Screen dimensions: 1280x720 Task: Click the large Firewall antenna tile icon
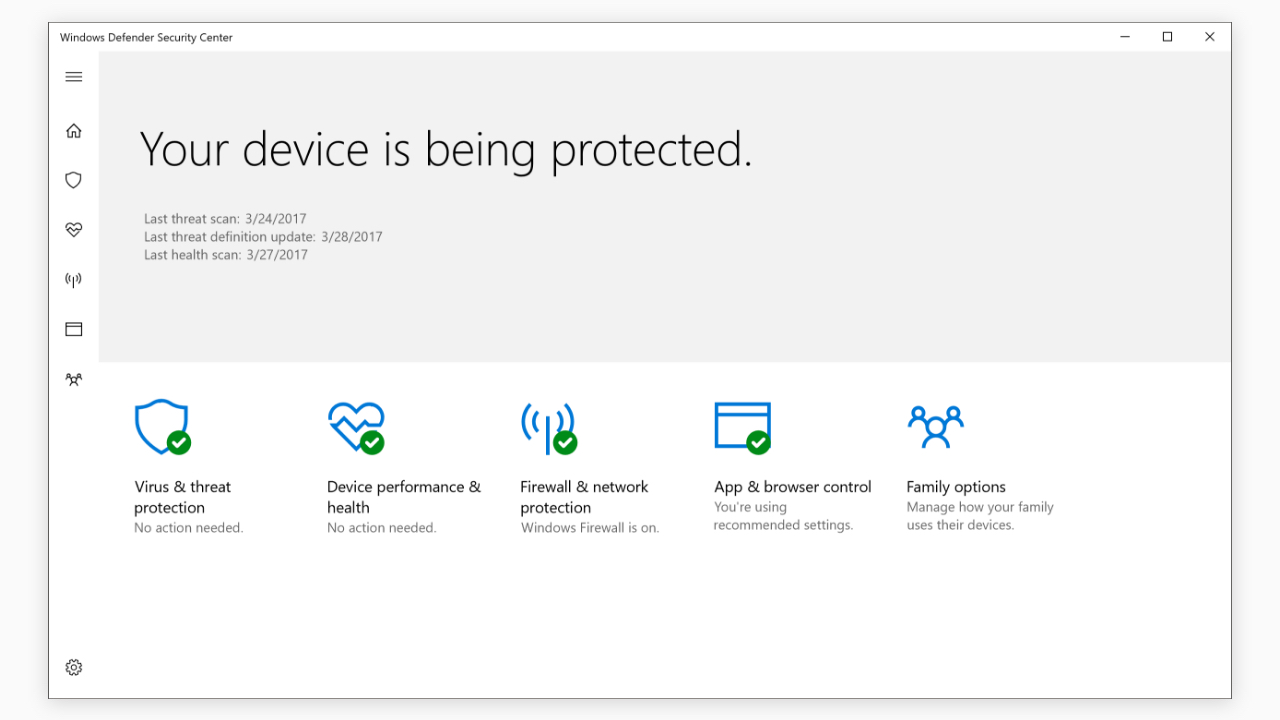[x=548, y=427]
